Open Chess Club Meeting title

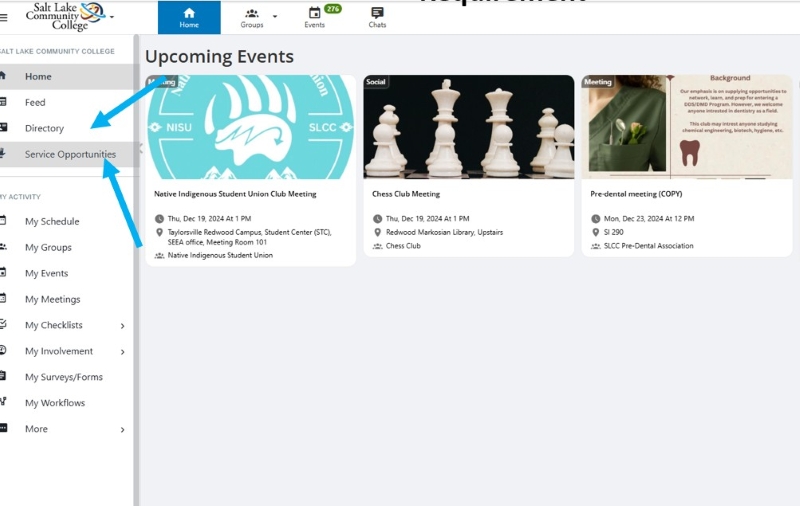point(406,194)
